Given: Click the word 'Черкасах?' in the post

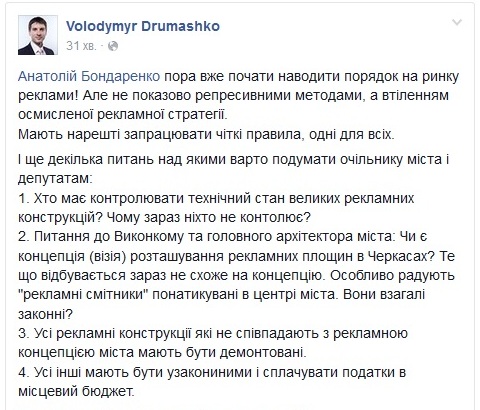Looking at the screenshot, I should click(x=397, y=256).
